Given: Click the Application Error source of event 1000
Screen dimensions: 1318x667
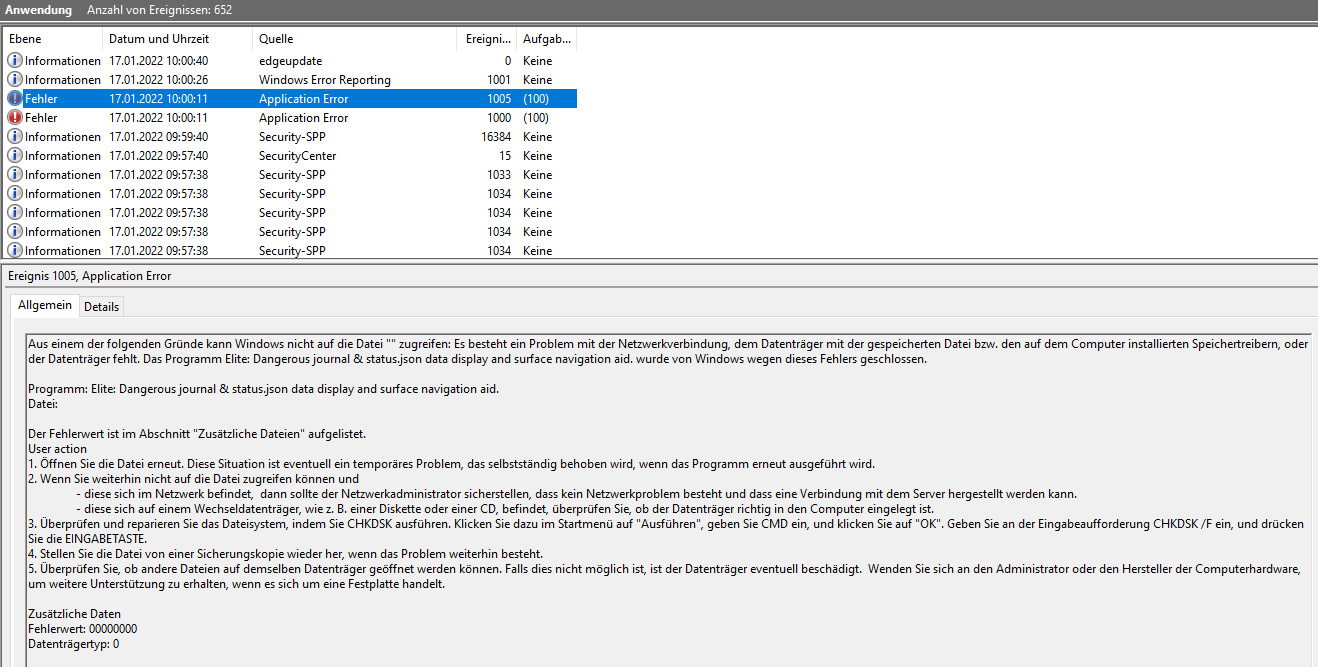Looking at the screenshot, I should 303,118.
